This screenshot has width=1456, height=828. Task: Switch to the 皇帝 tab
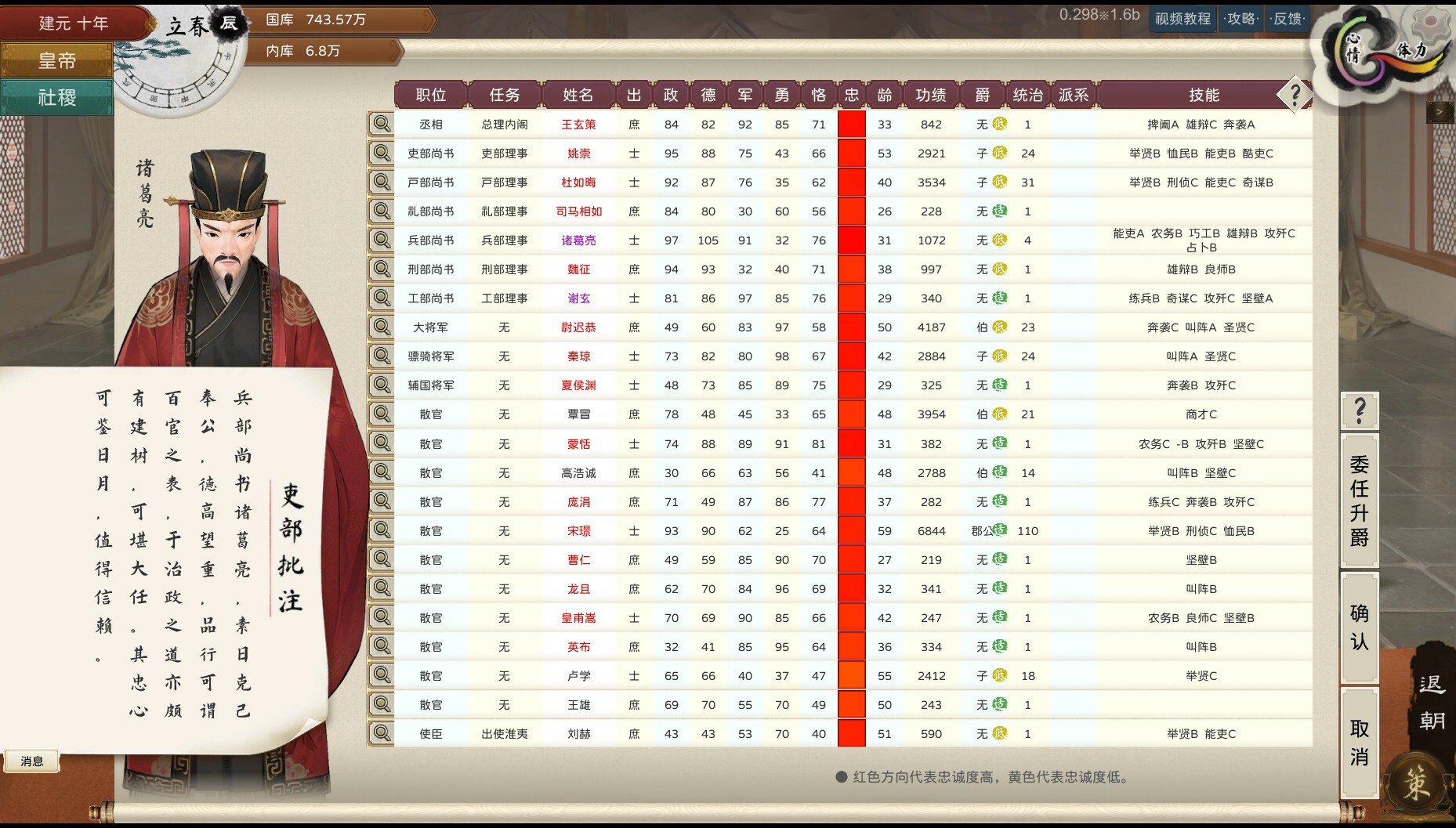click(55, 60)
